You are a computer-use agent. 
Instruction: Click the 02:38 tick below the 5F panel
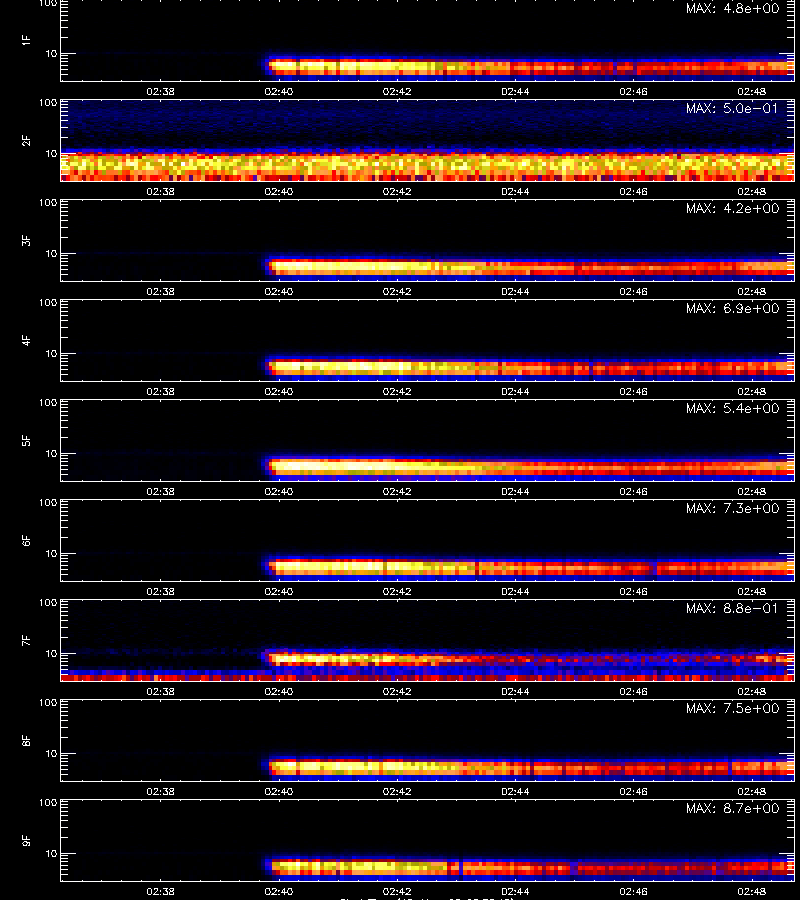click(x=161, y=491)
